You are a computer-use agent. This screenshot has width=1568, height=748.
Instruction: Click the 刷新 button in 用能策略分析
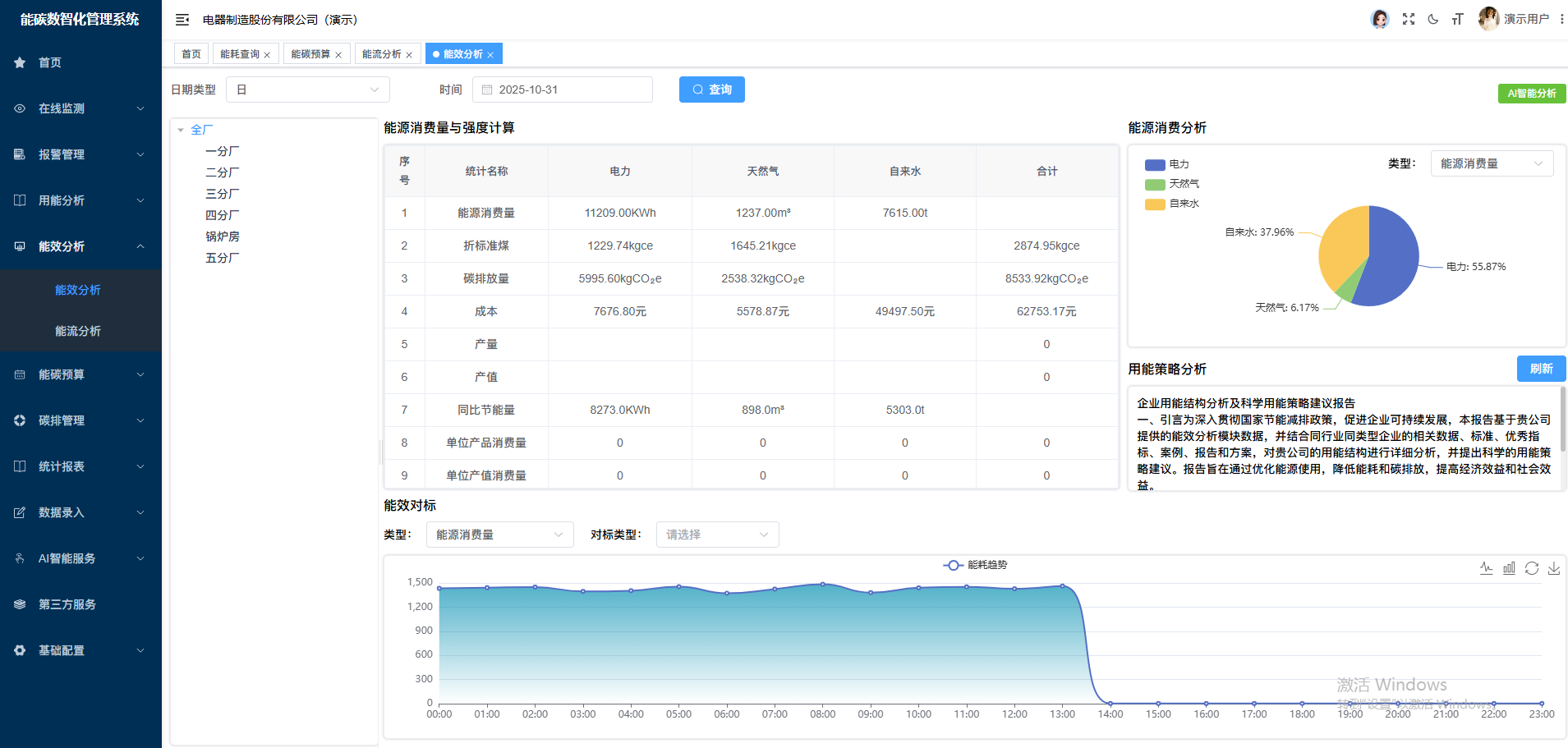point(1541,369)
